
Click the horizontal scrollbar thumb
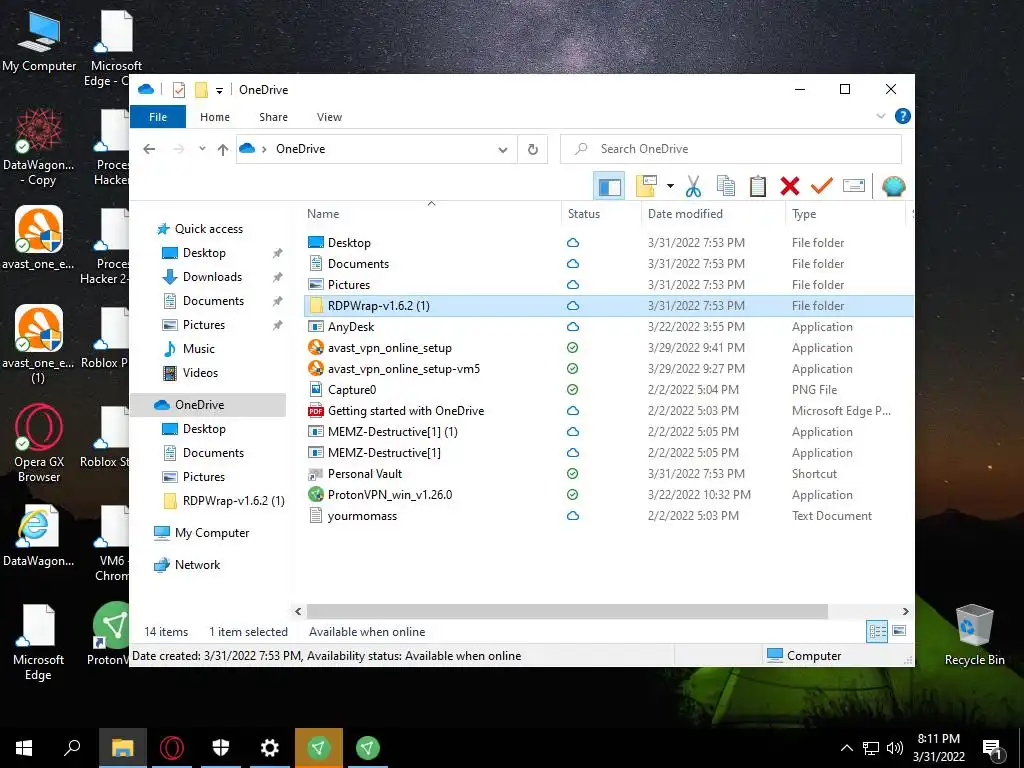pyautogui.click(x=567, y=611)
